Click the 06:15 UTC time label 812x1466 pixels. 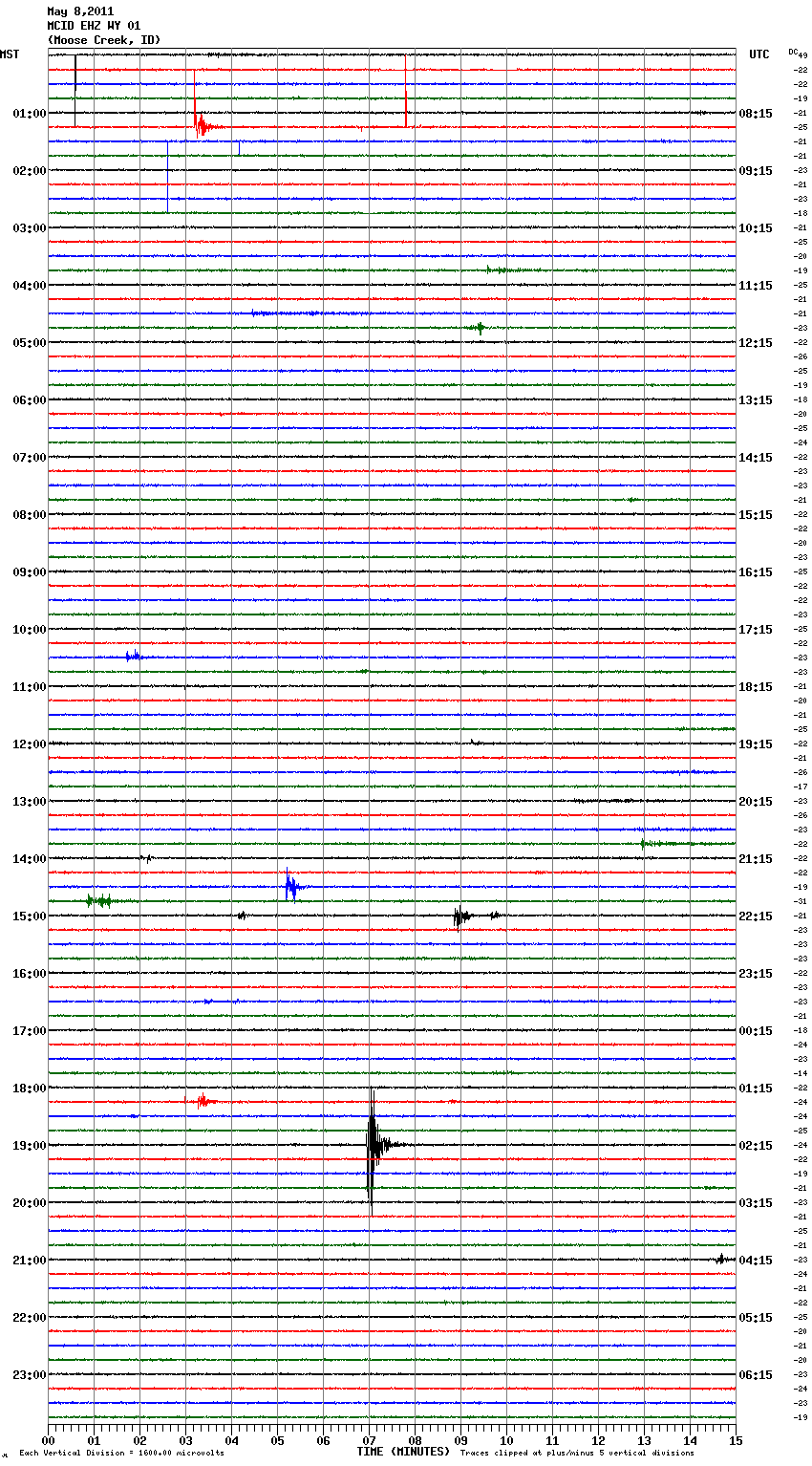coord(756,1374)
